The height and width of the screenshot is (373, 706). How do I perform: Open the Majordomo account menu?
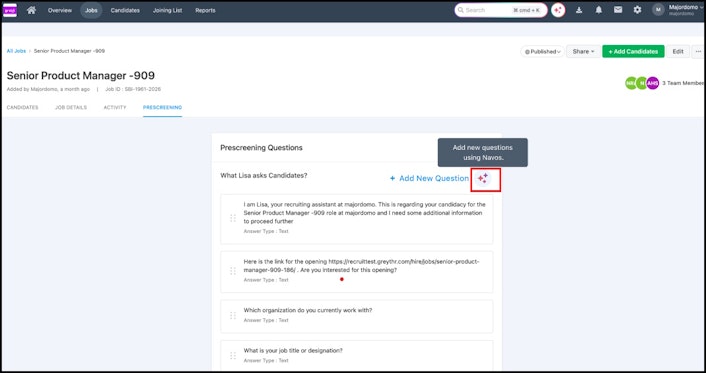click(x=686, y=10)
